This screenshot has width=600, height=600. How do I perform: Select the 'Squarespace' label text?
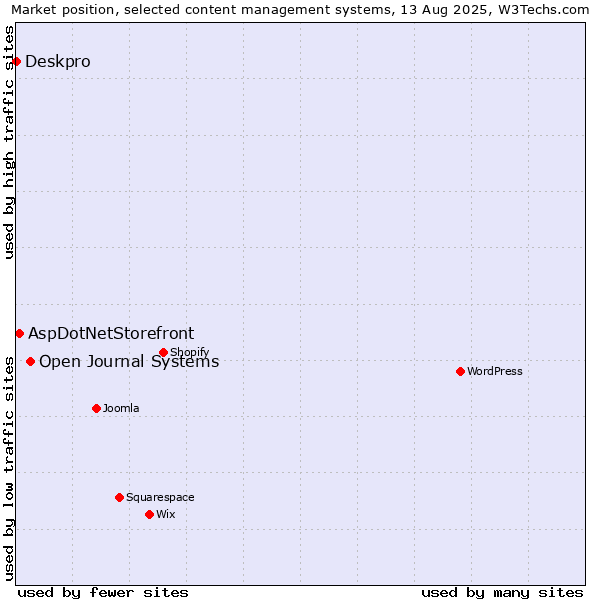pyautogui.click(x=160, y=497)
